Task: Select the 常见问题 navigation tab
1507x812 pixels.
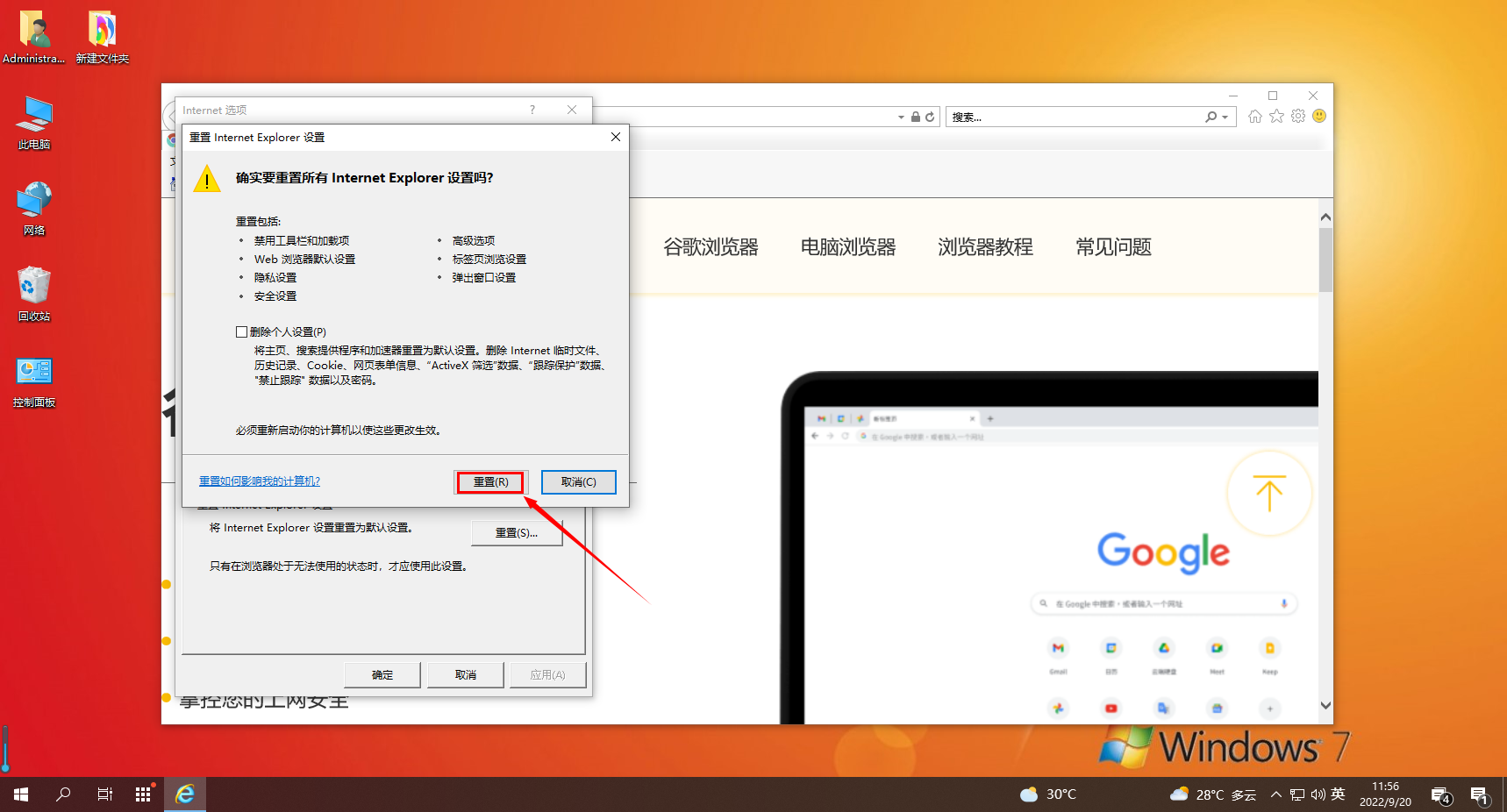Action: click(1112, 247)
